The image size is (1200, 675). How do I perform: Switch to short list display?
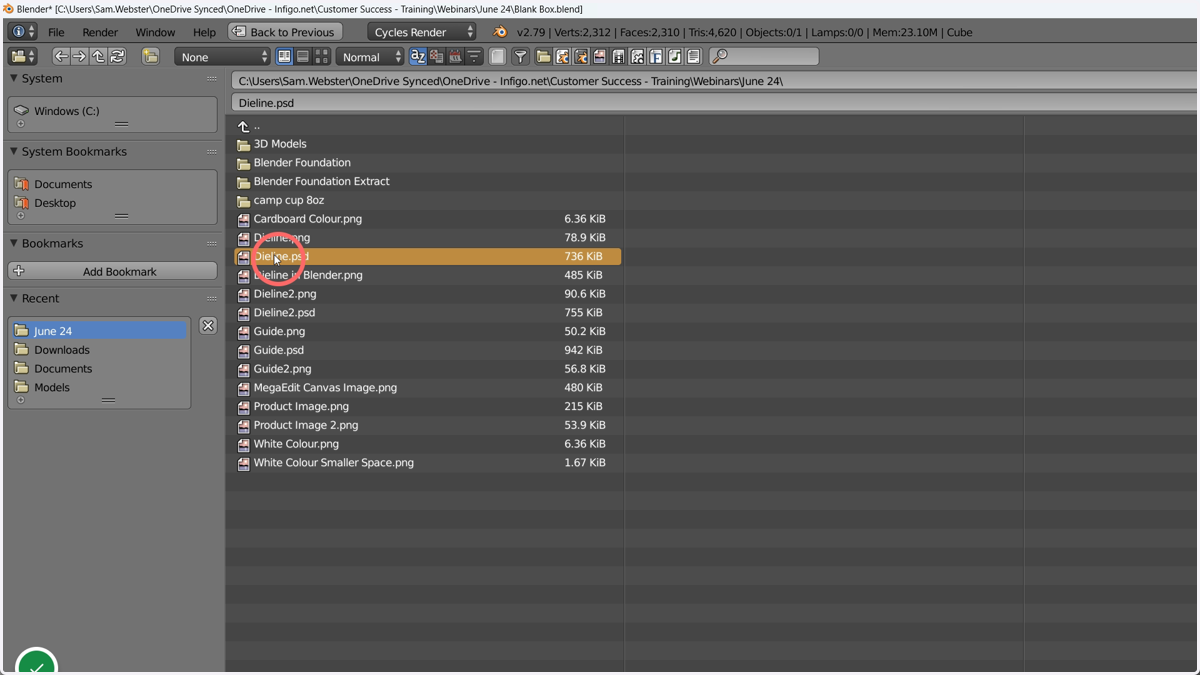pos(284,57)
